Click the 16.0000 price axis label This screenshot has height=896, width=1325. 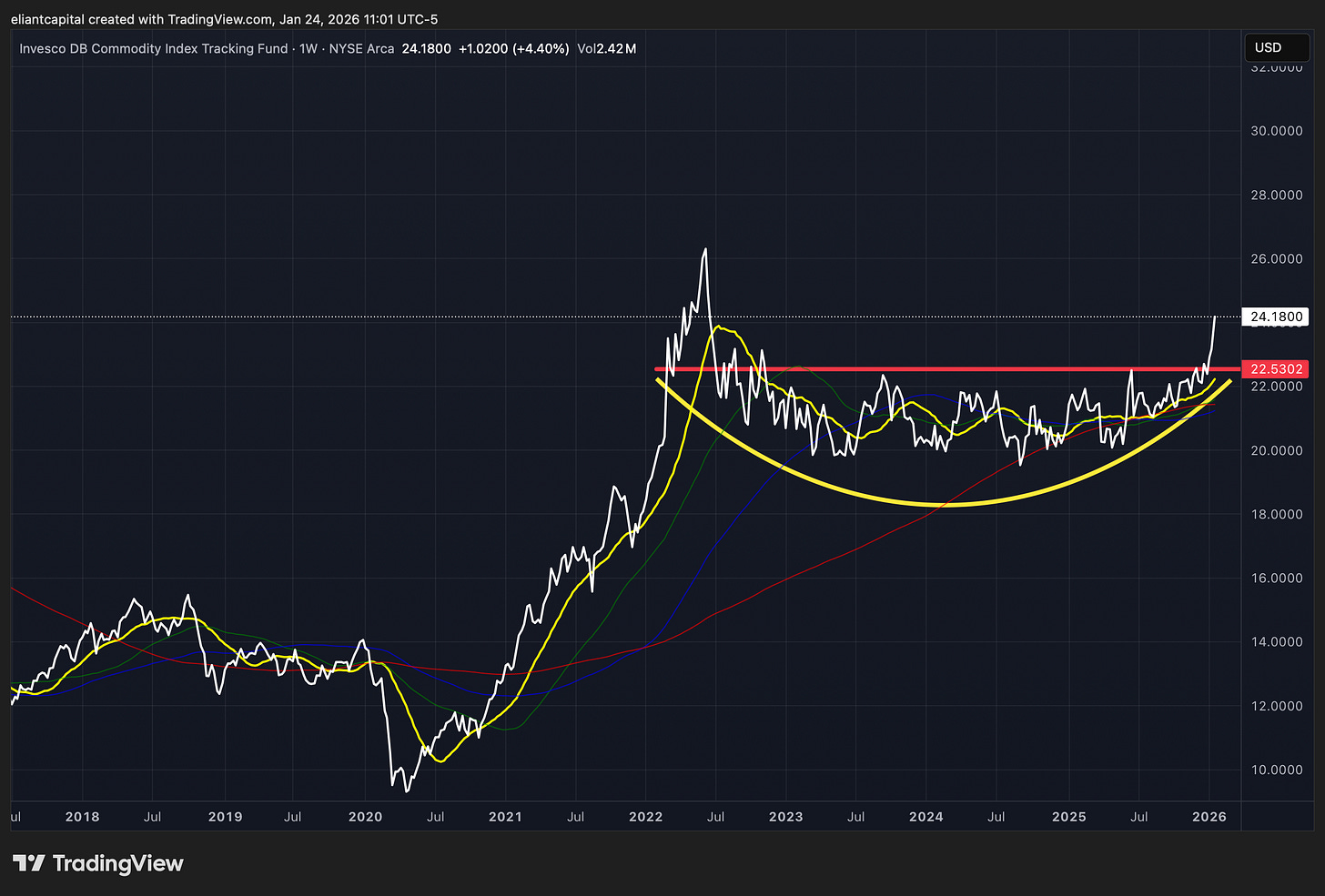(1277, 578)
